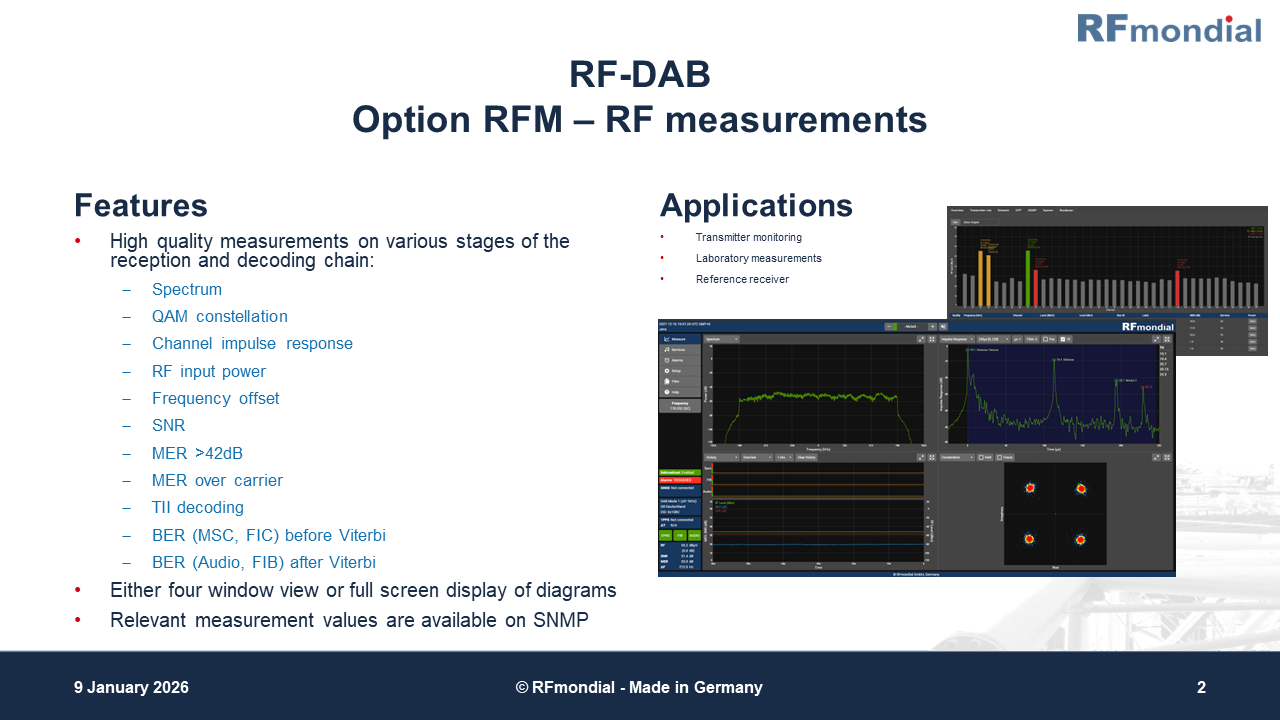Enable the Pos checkbox next to Filter 5

point(1046,339)
